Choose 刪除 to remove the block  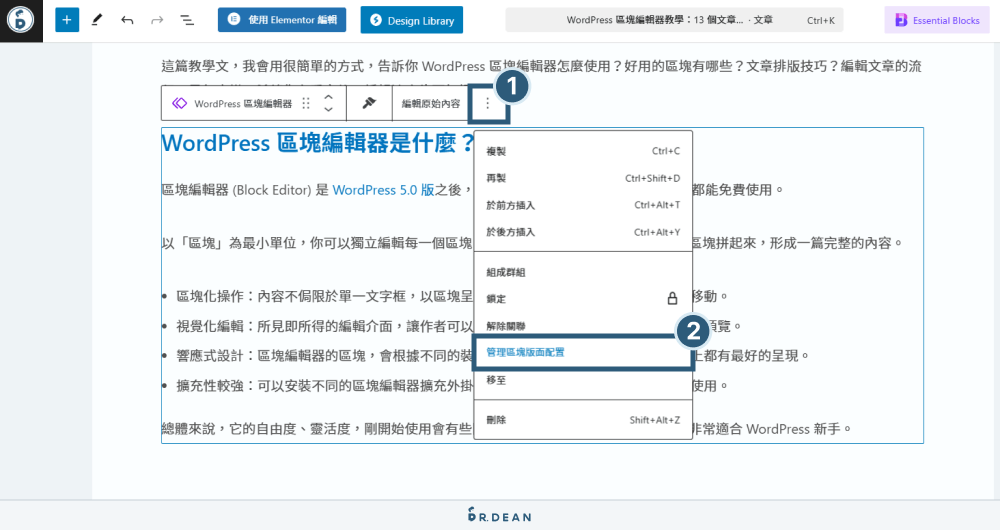tap(583, 420)
